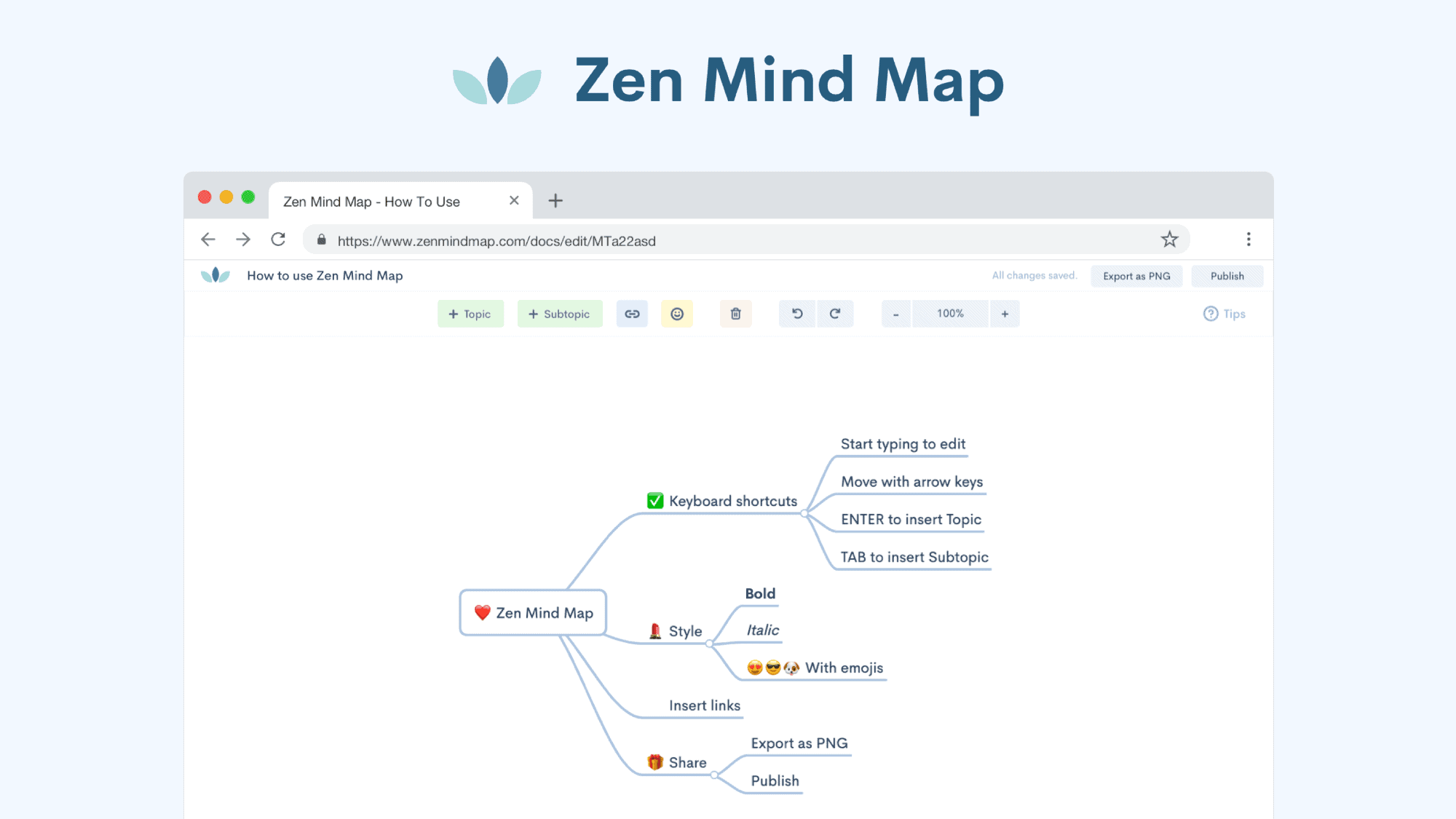Viewport: 1456px width, 819px height.
Task: Collapse the Style branch circle
Action: (709, 644)
